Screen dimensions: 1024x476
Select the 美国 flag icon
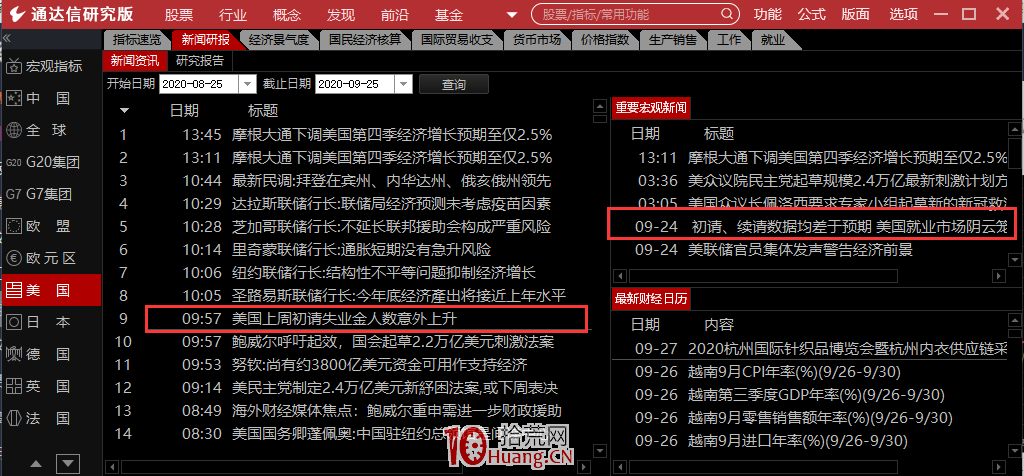(14, 291)
